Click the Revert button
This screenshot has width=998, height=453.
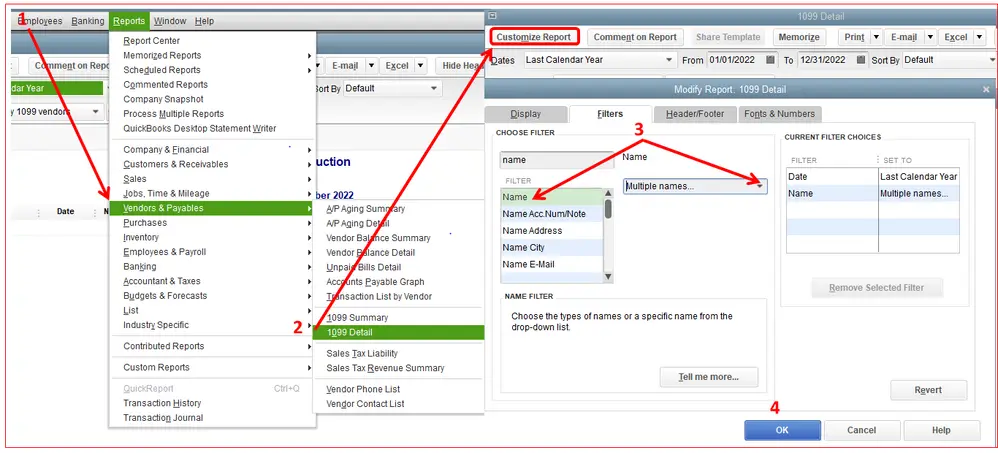pos(928,390)
